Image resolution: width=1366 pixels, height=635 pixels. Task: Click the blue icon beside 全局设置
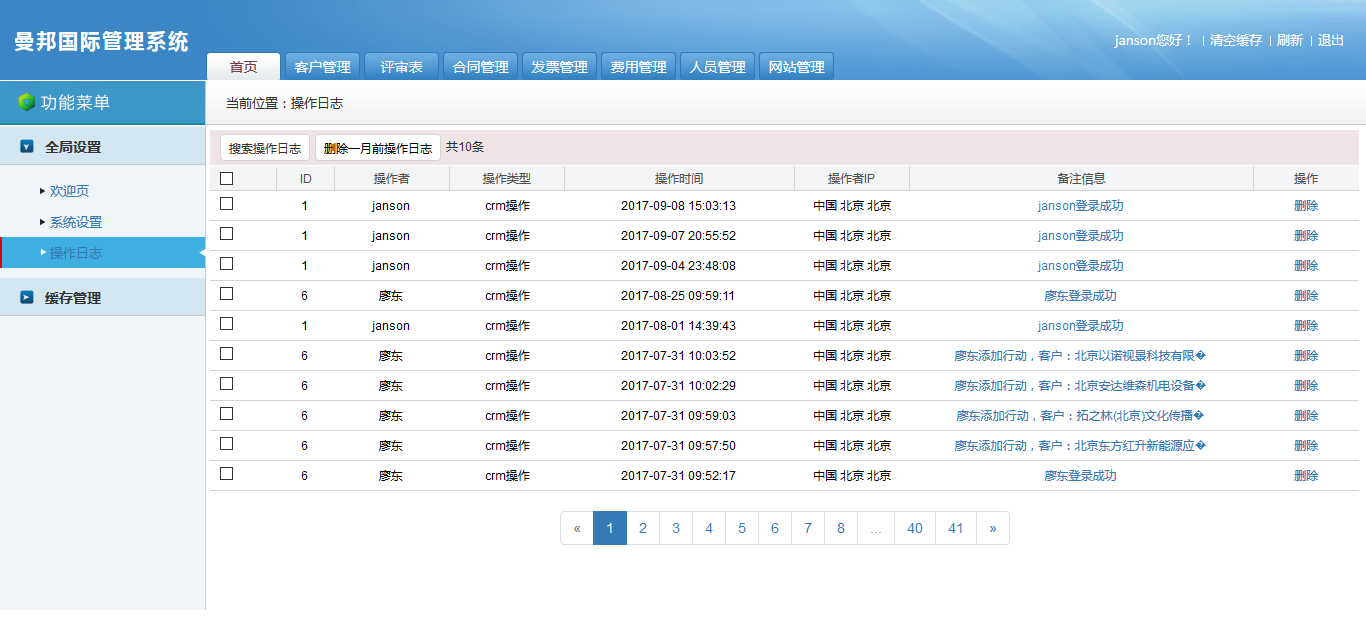[23, 145]
